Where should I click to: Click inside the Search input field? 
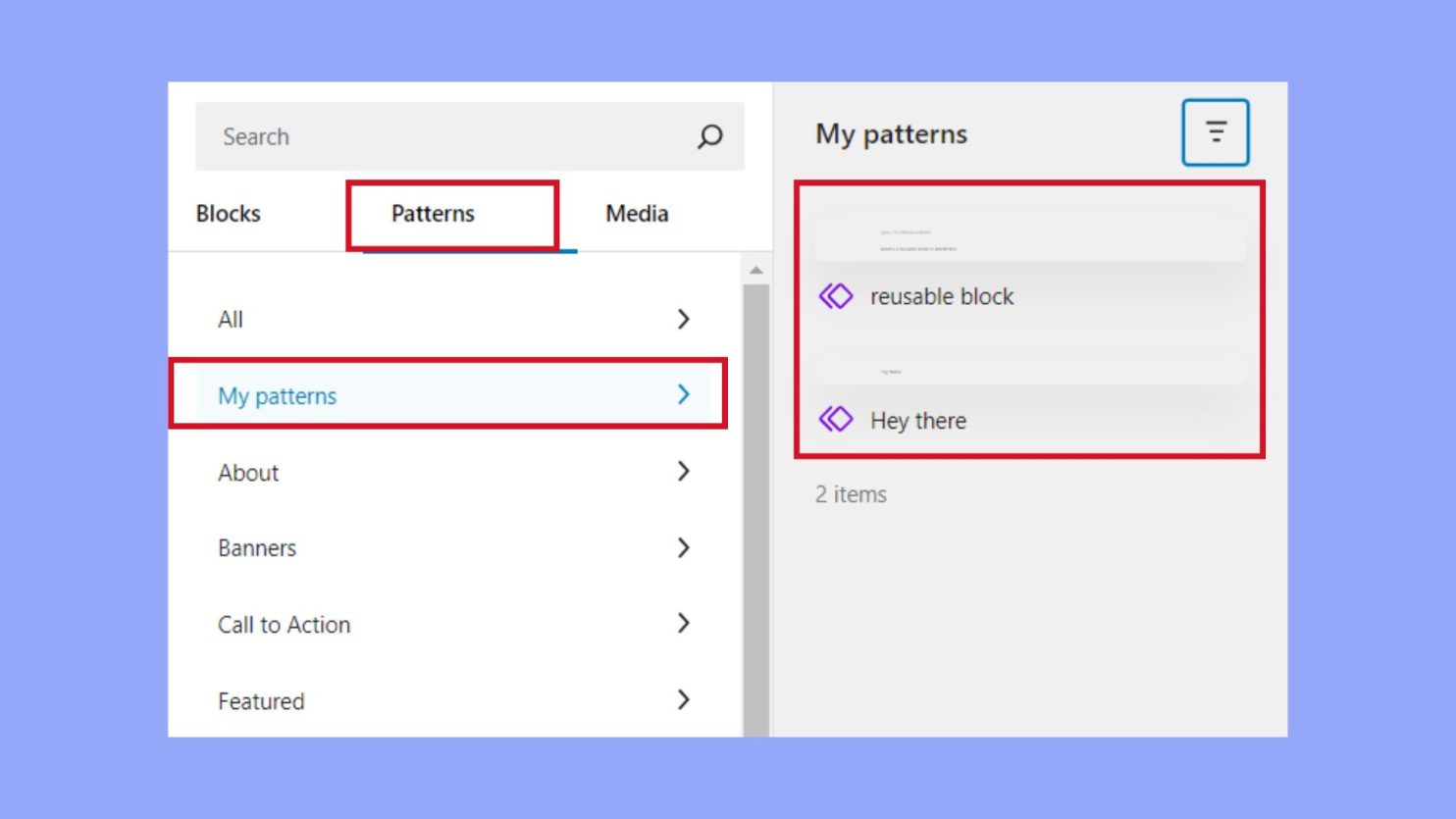coord(392,136)
